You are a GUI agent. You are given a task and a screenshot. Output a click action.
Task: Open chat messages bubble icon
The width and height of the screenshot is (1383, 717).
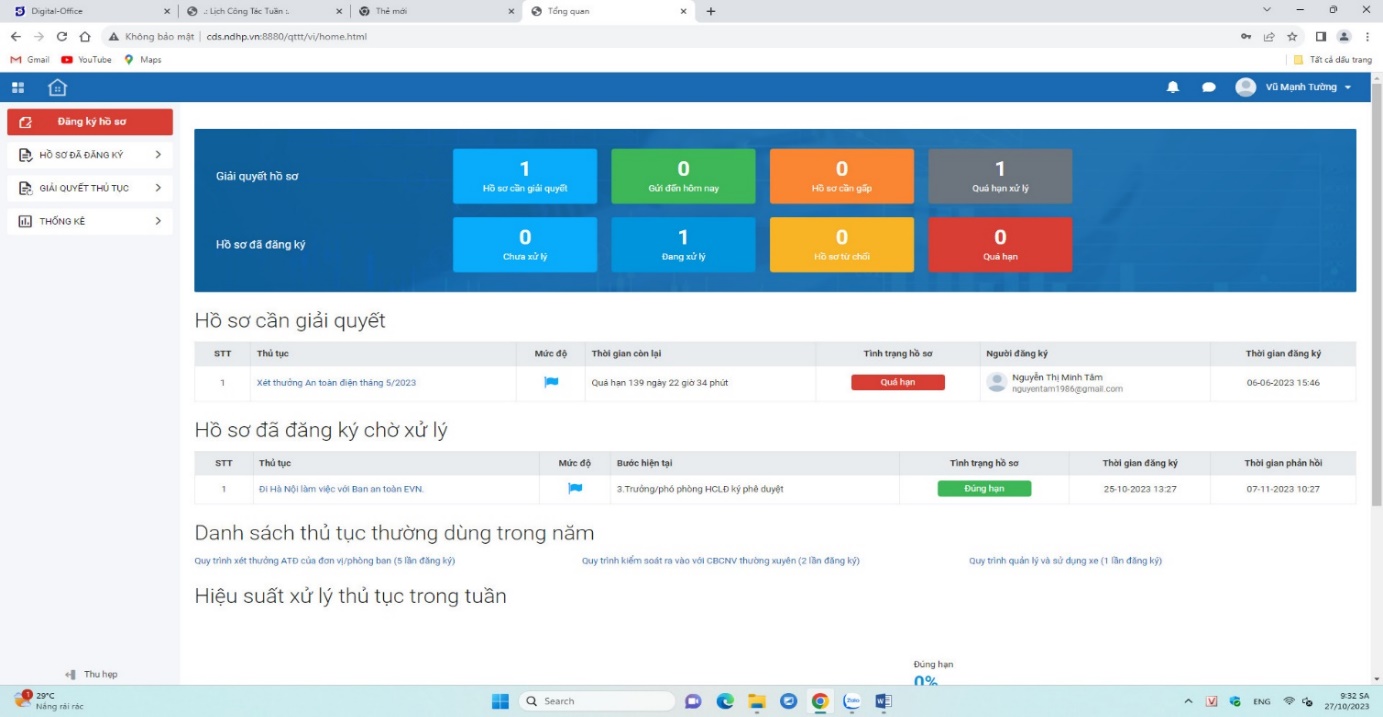pos(1208,88)
